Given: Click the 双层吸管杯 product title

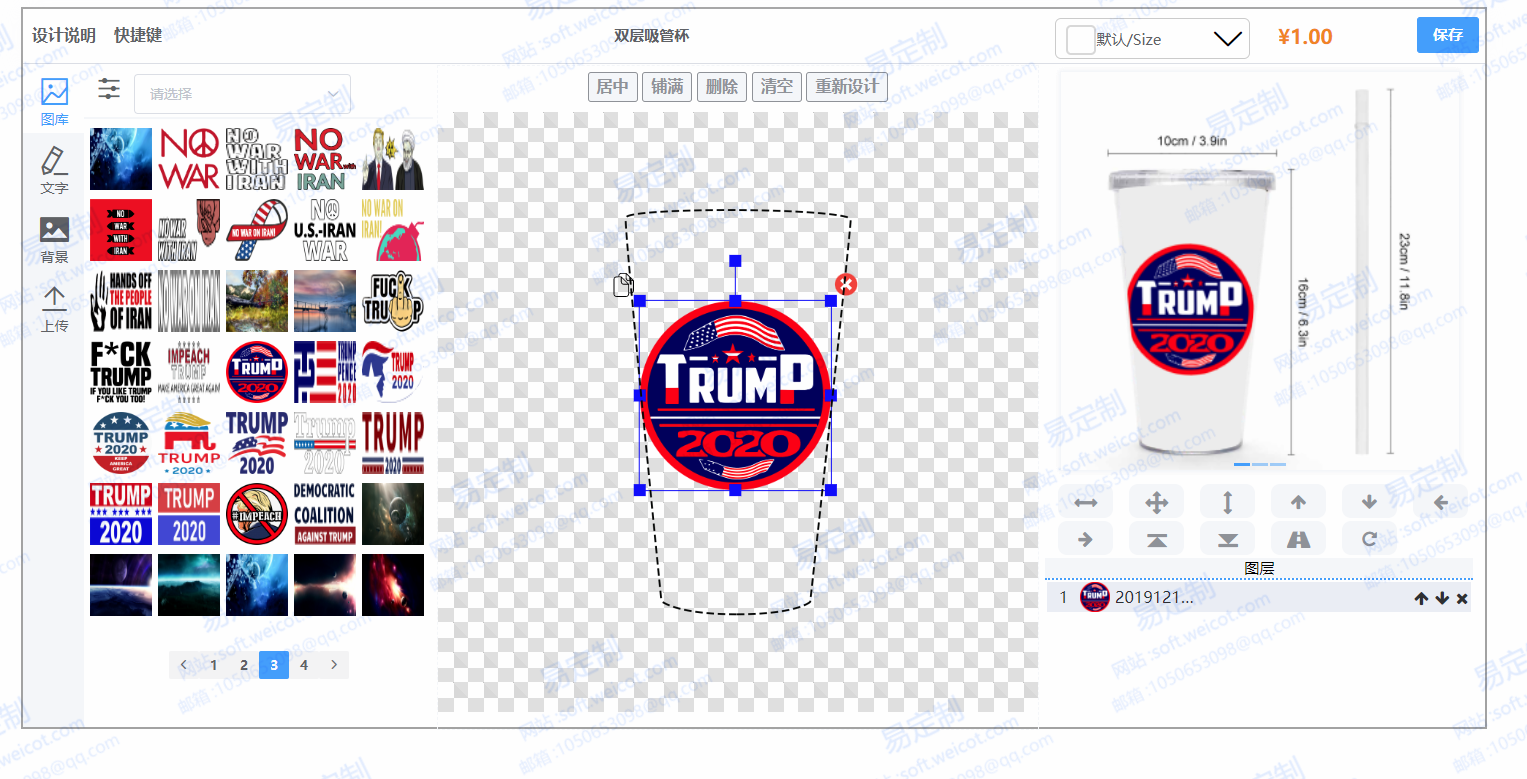Looking at the screenshot, I should click(x=651, y=36).
